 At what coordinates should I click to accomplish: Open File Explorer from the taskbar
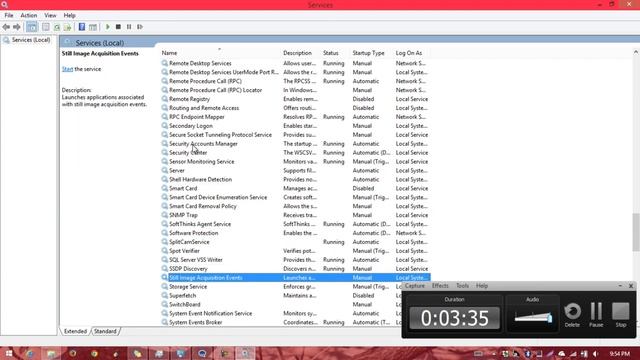point(51,353)
